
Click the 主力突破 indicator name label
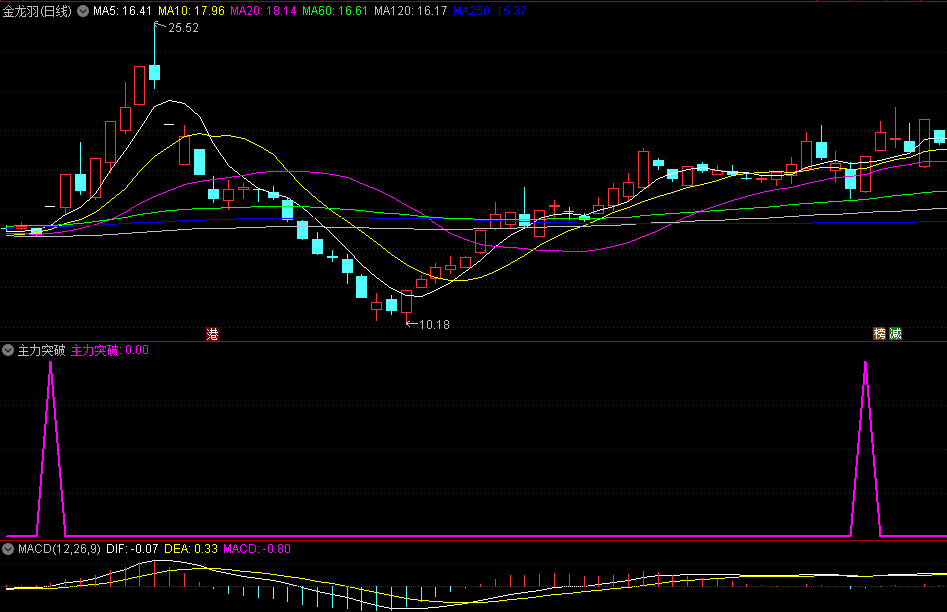pos(41,350)
